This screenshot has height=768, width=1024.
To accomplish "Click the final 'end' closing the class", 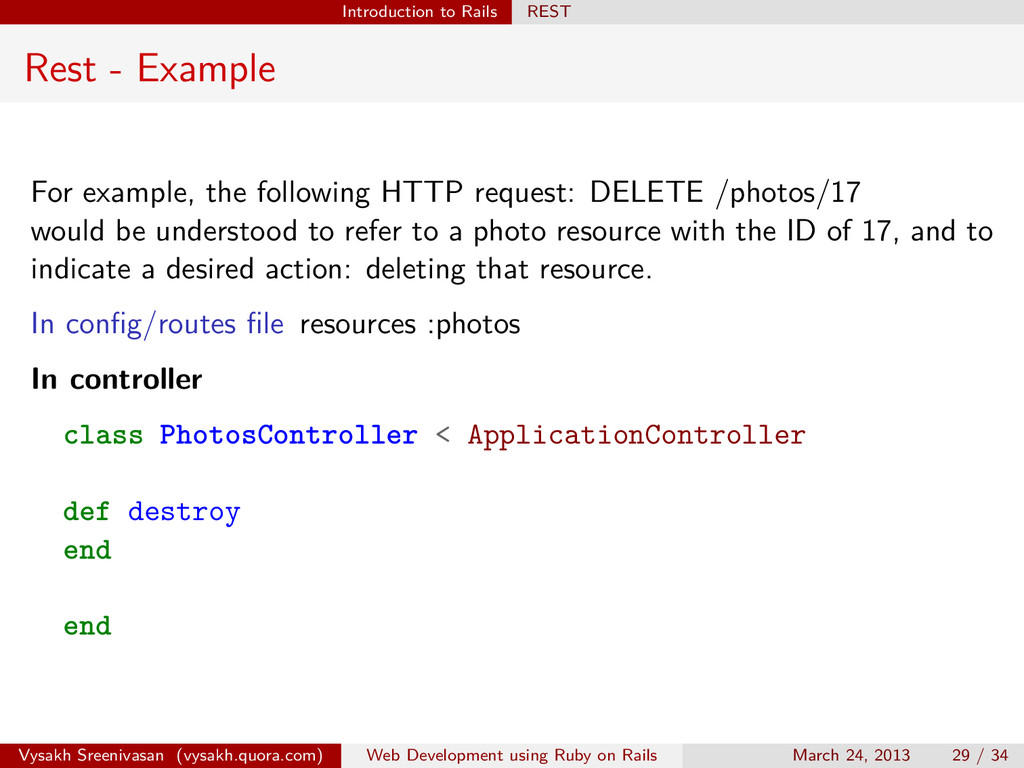I will pos(88,626).
